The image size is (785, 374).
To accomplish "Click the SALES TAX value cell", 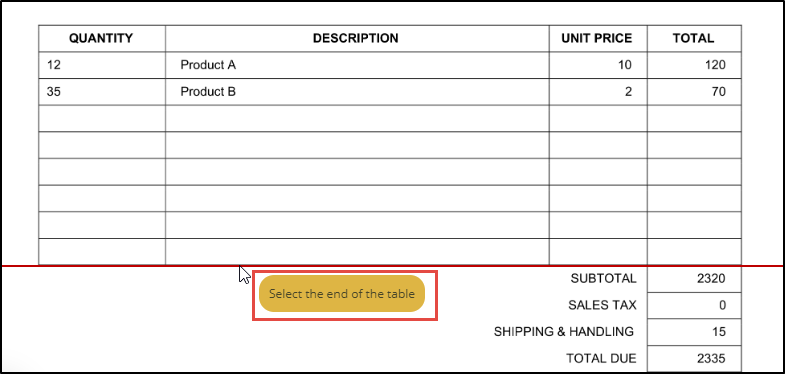I will 694,305.
